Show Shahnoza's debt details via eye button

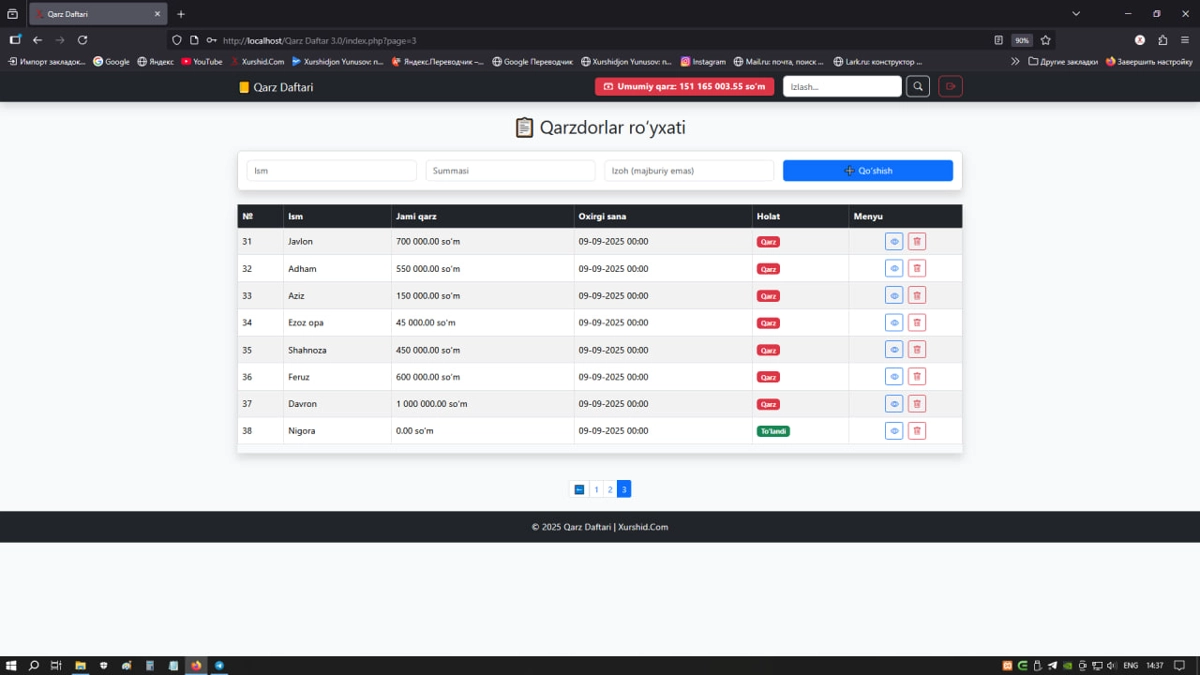click(x=894, y=350)
